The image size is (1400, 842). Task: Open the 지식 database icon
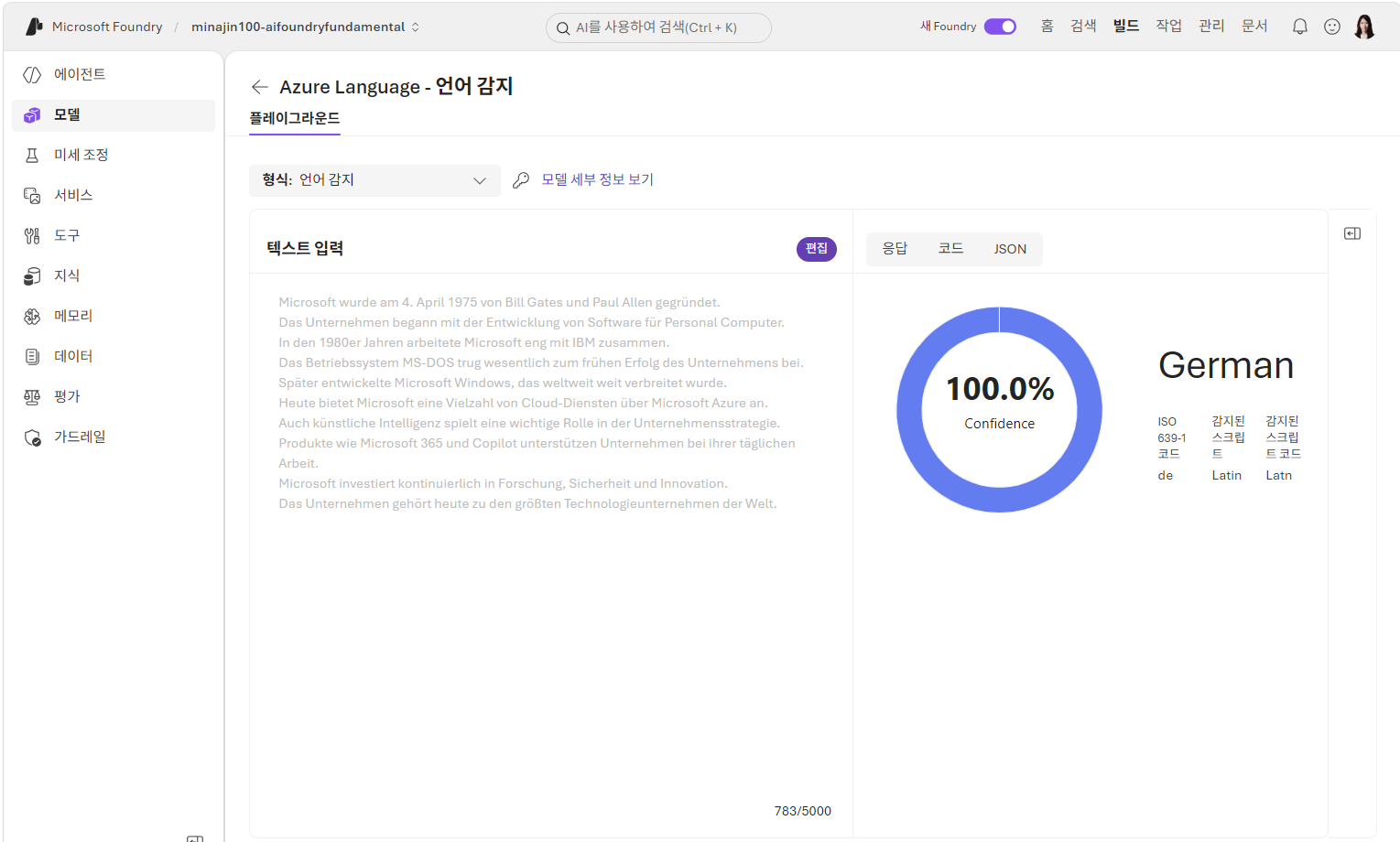tap(32, 276)
